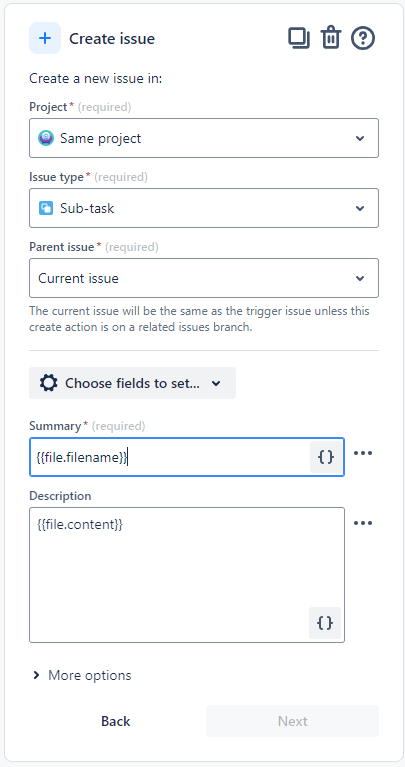This screenshot has height=767, width=405.
Task: Click the blue plus Create issue icon
Action: point(45,38)
